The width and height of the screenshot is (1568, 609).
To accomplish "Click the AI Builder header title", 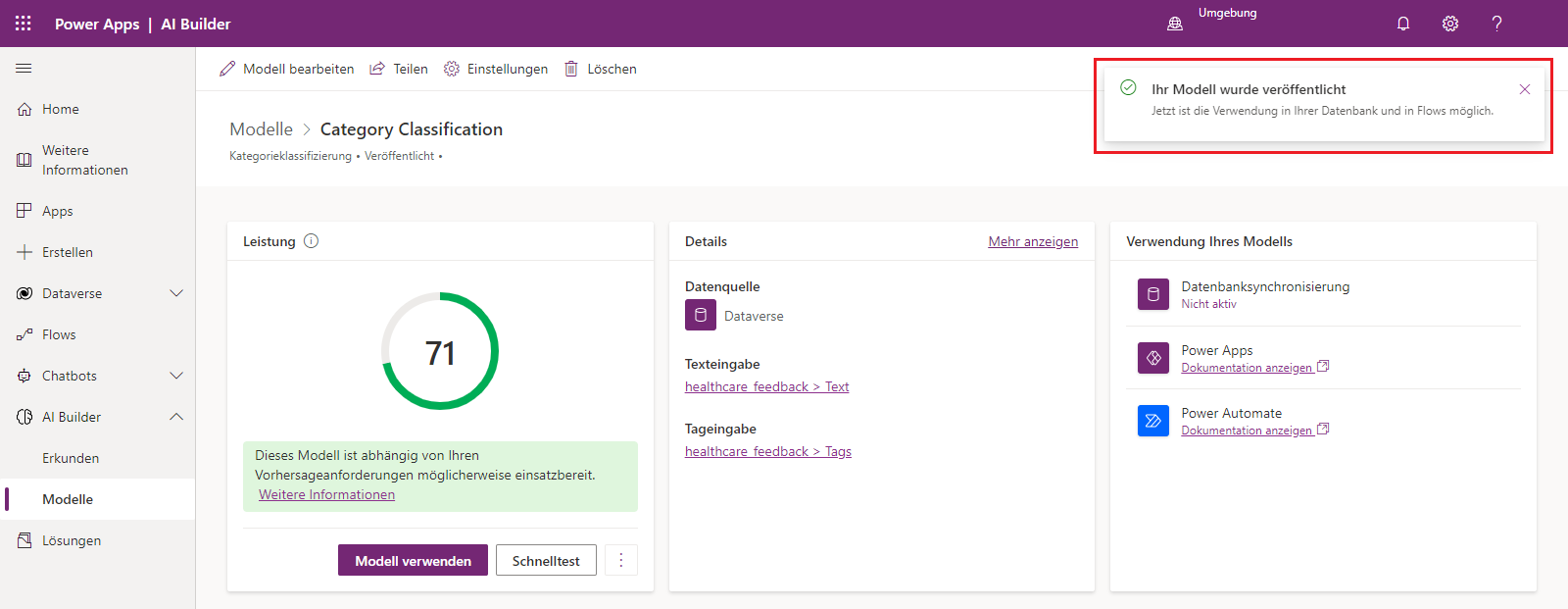I will pos(196,24).
